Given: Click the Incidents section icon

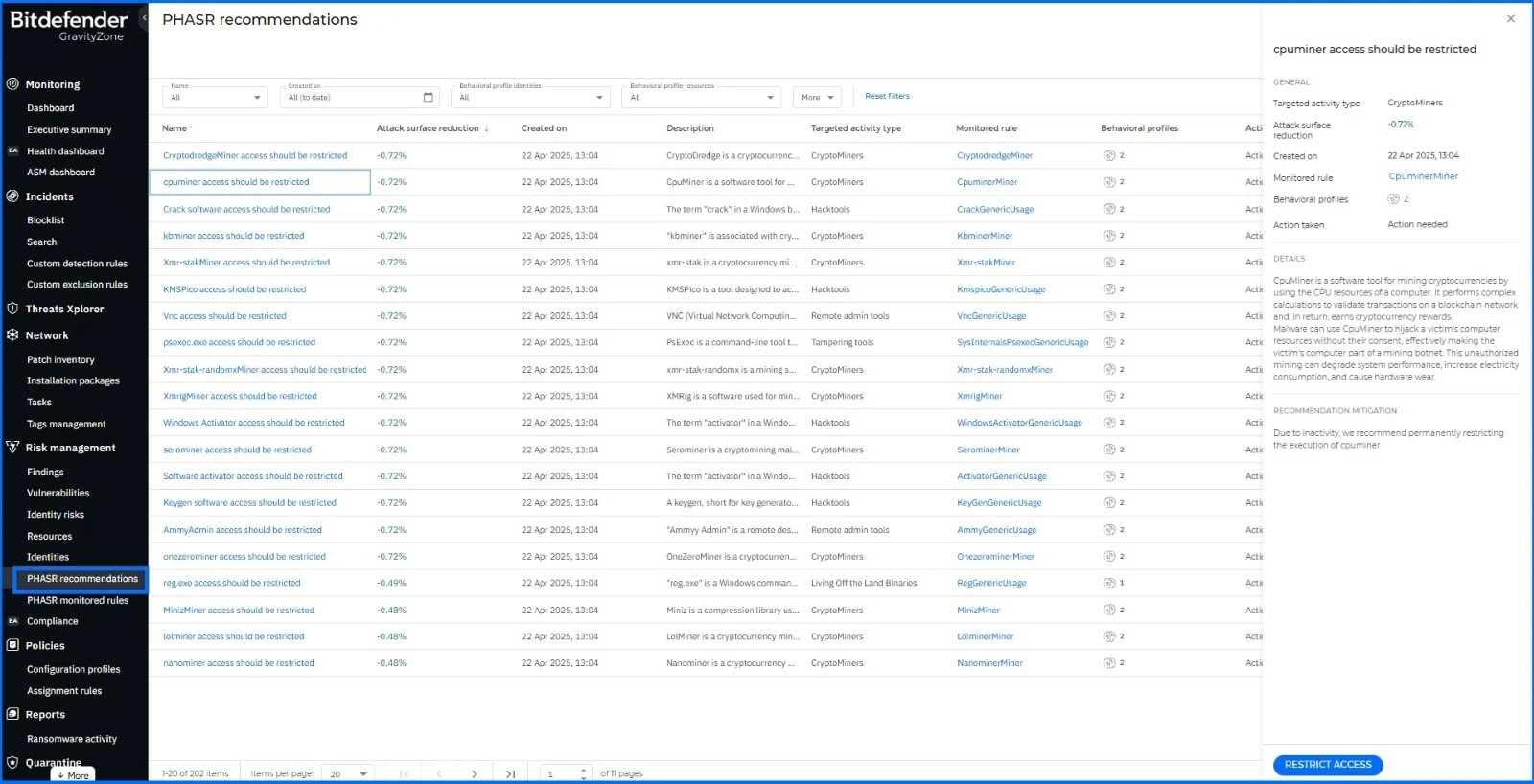Looking at the screenshot, I should [x=12, y=196].
